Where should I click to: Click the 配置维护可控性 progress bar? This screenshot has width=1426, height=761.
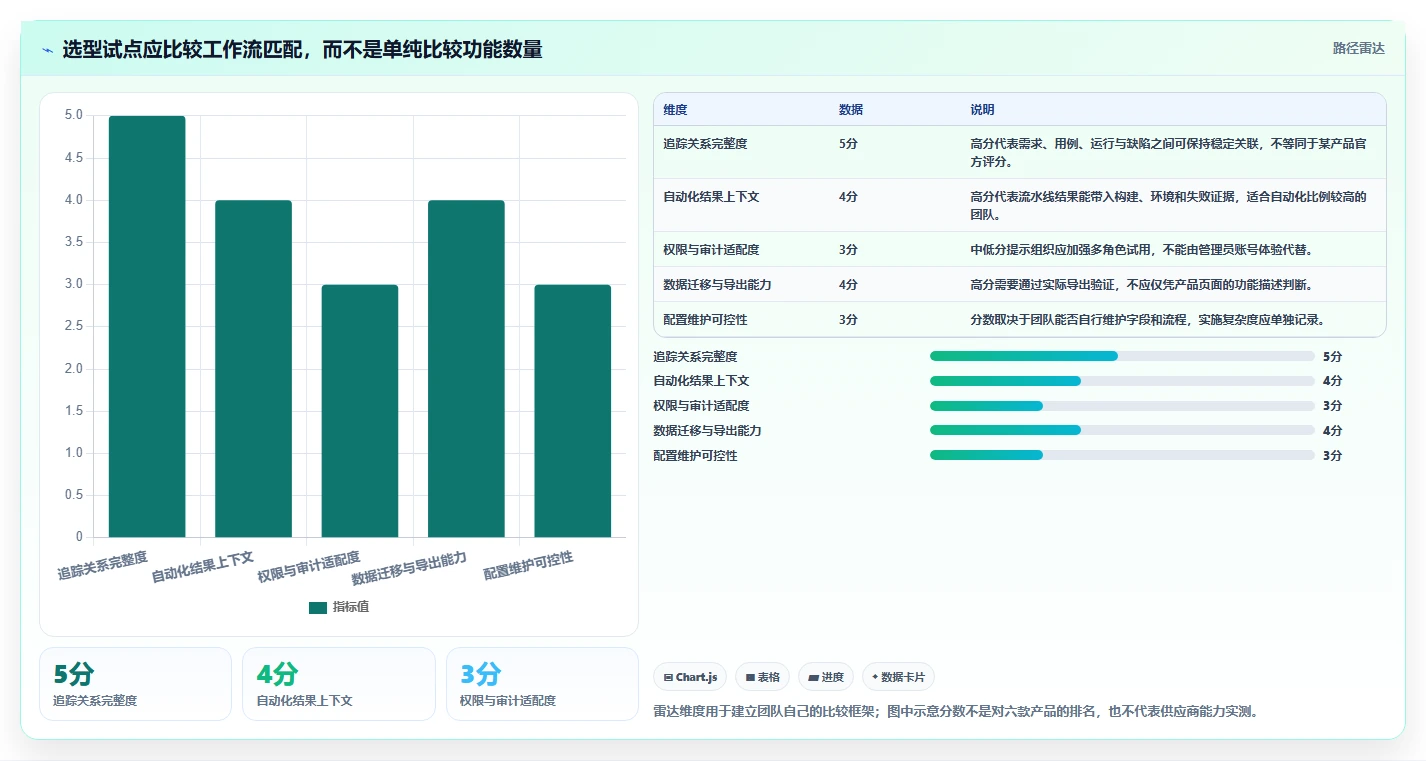coord(1122,455)
